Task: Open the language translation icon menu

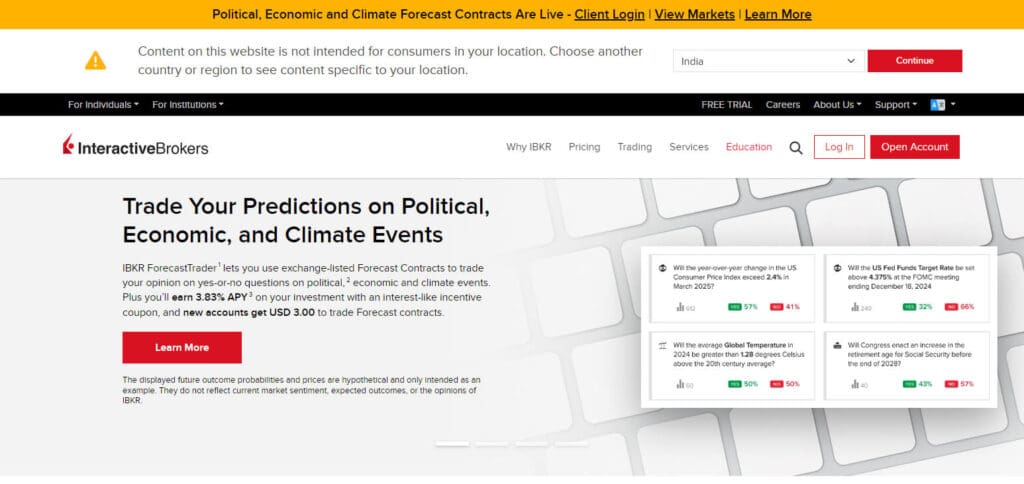Action: [942, 105]
